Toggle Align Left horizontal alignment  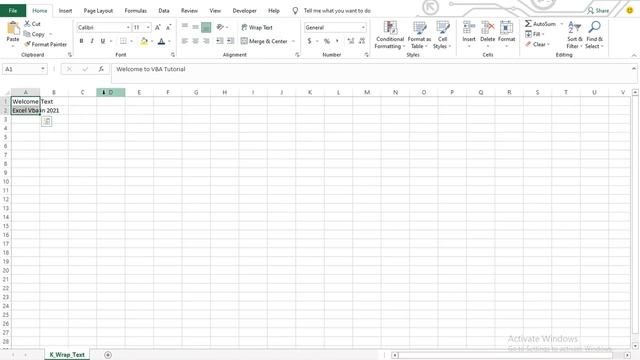185,41
